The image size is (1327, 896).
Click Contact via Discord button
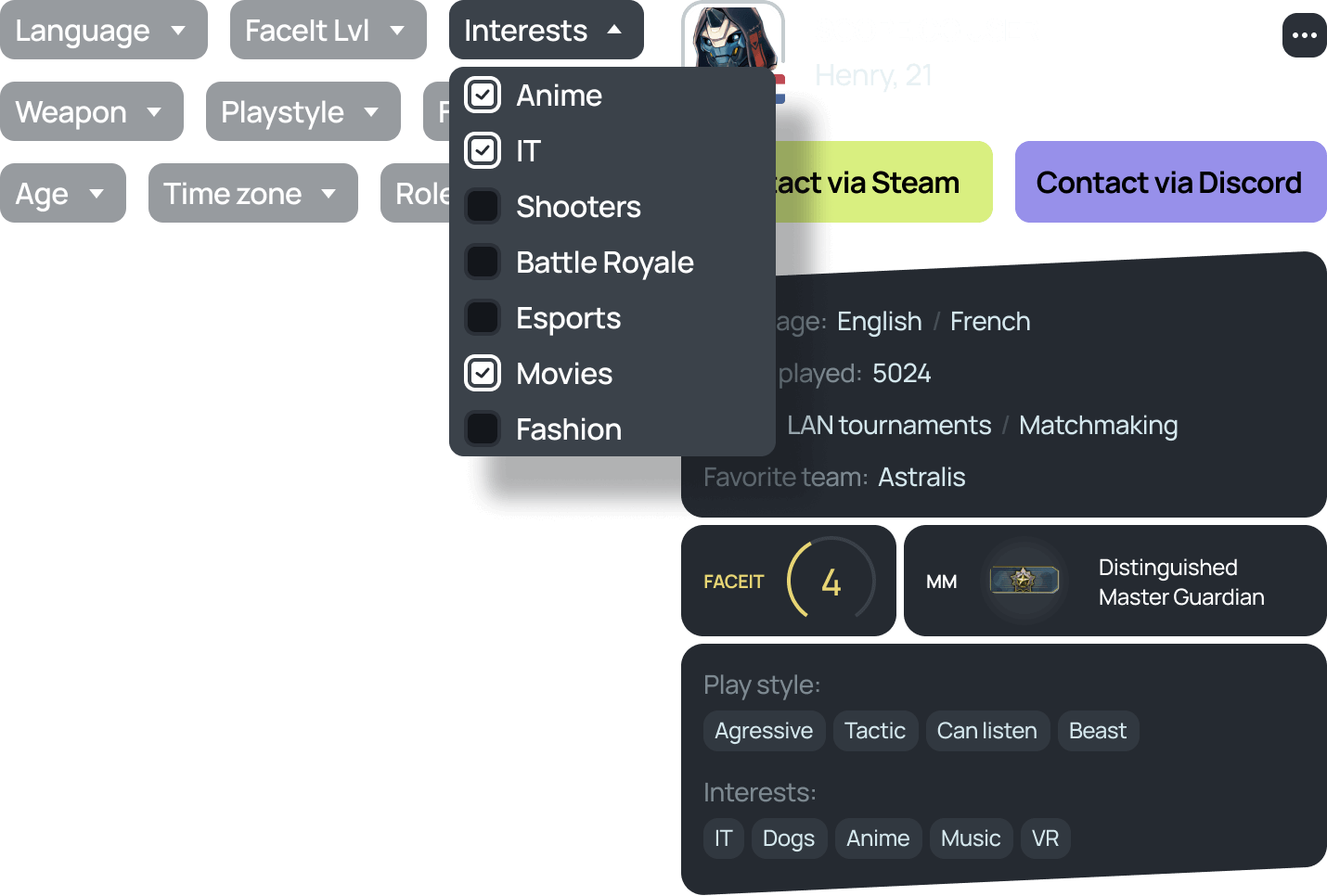click(1171, 182)
